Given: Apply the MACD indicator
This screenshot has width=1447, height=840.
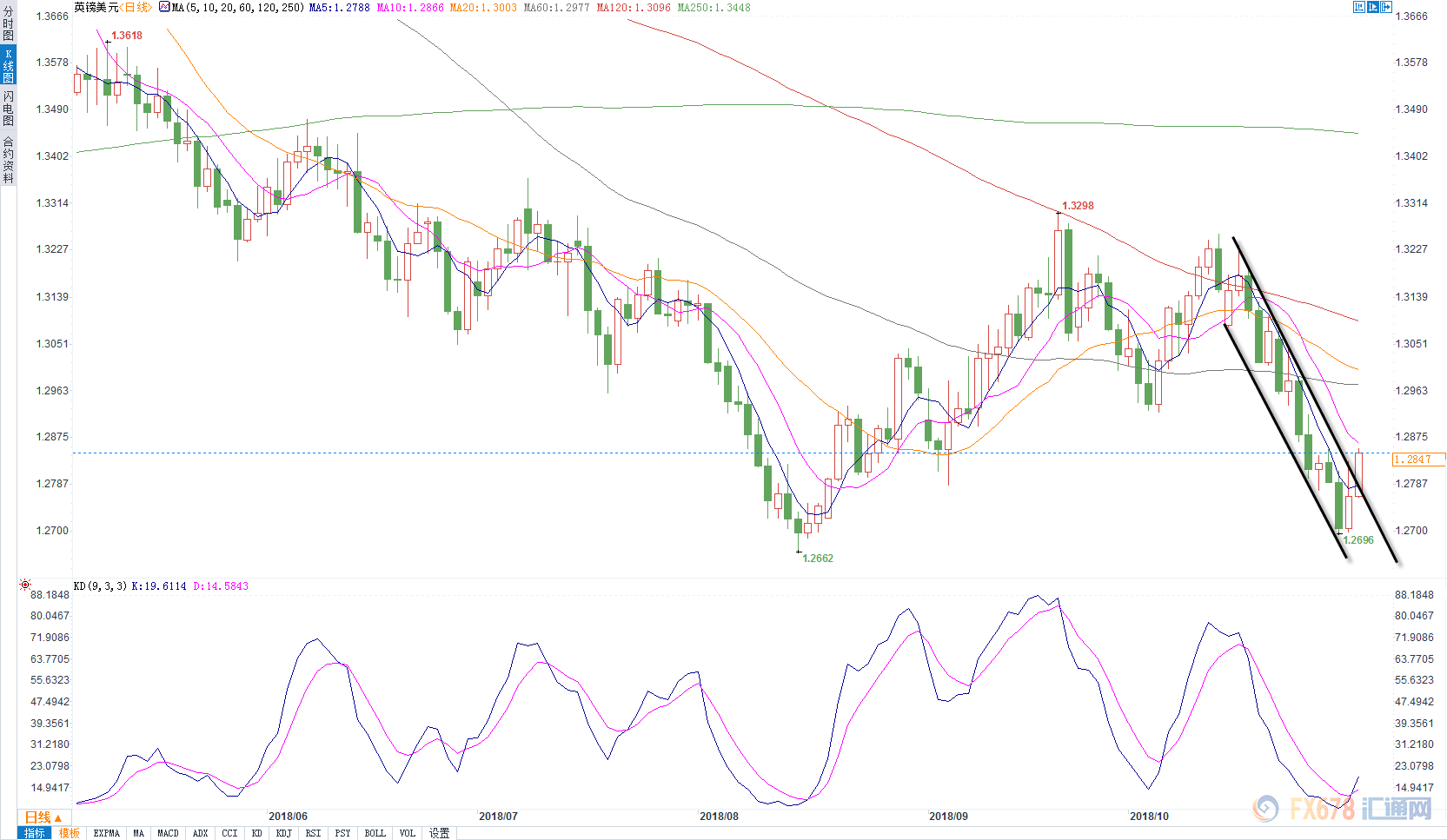Looking at the screenshot, I should click(168, 833).
